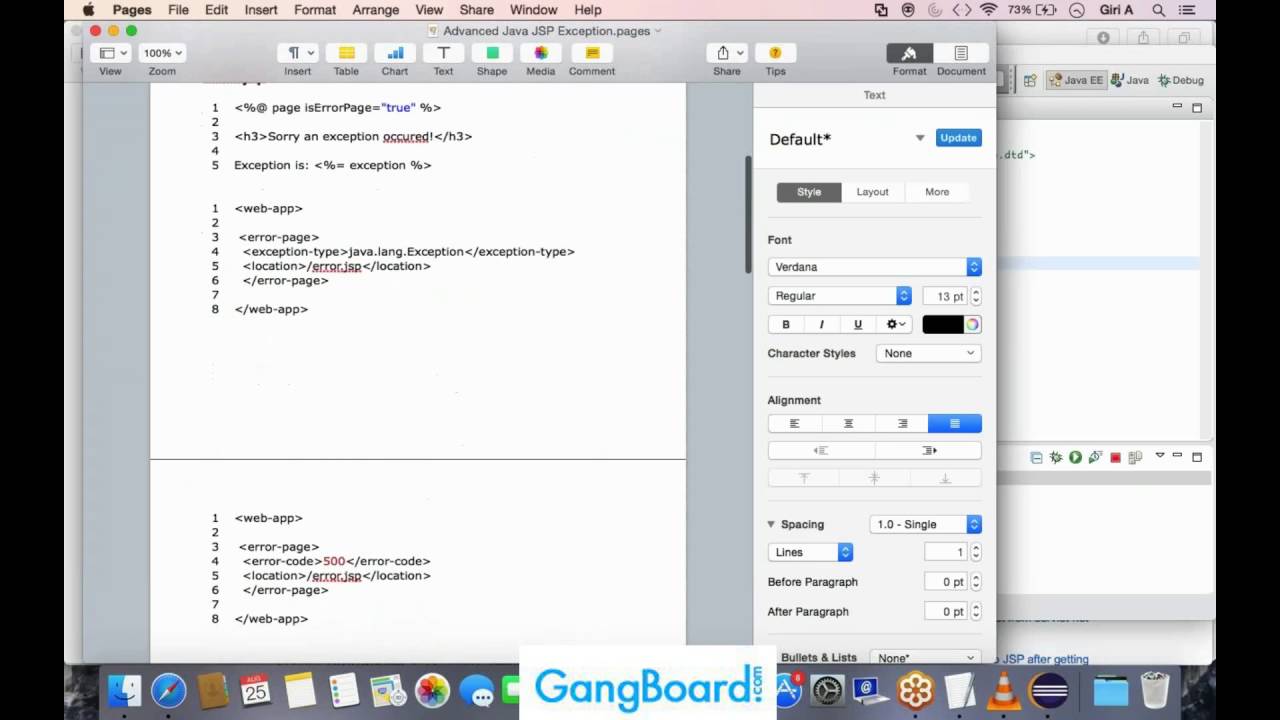Switch to Debug perspective in Eclipse
1280x720 pixels.
click(x=1181, y=81)
